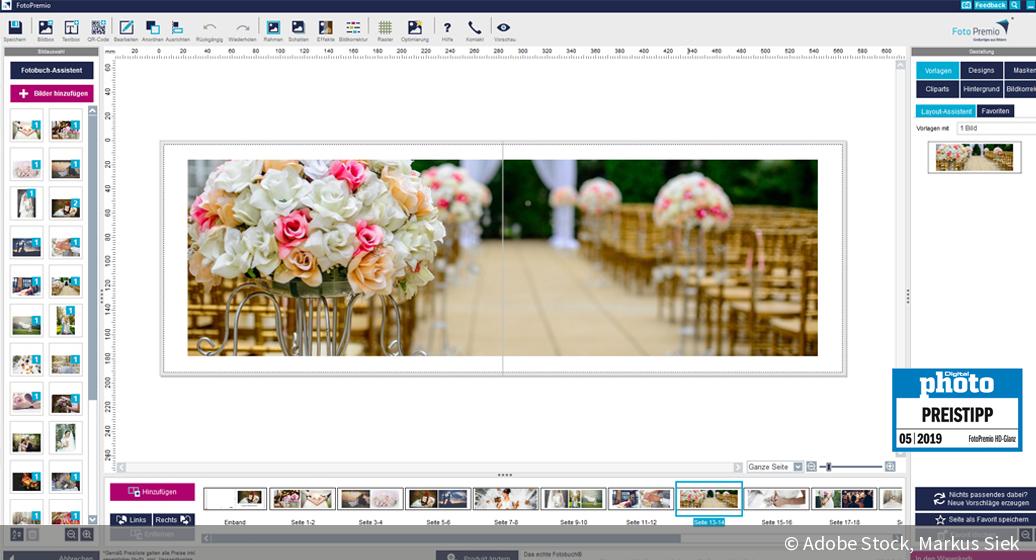
Task: Open Vorschau preview with eye icon
Action: (504, 28)
